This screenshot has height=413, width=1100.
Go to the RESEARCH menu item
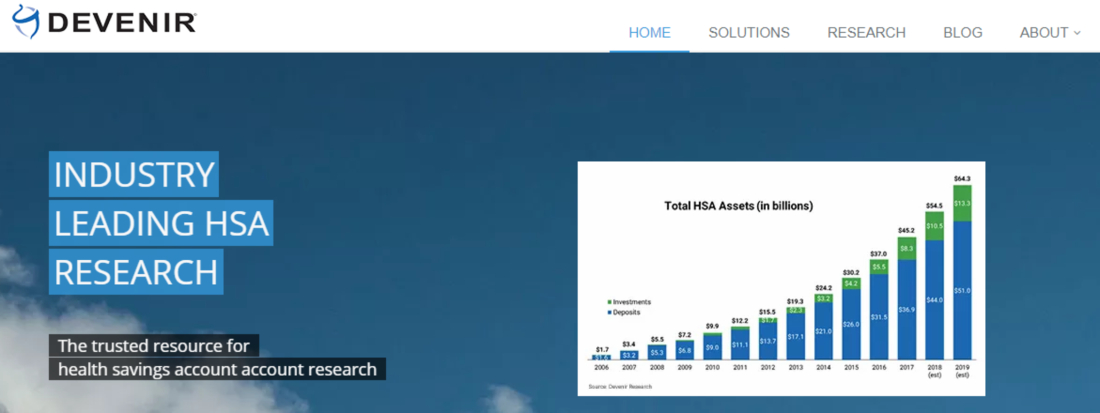(866, 33)
